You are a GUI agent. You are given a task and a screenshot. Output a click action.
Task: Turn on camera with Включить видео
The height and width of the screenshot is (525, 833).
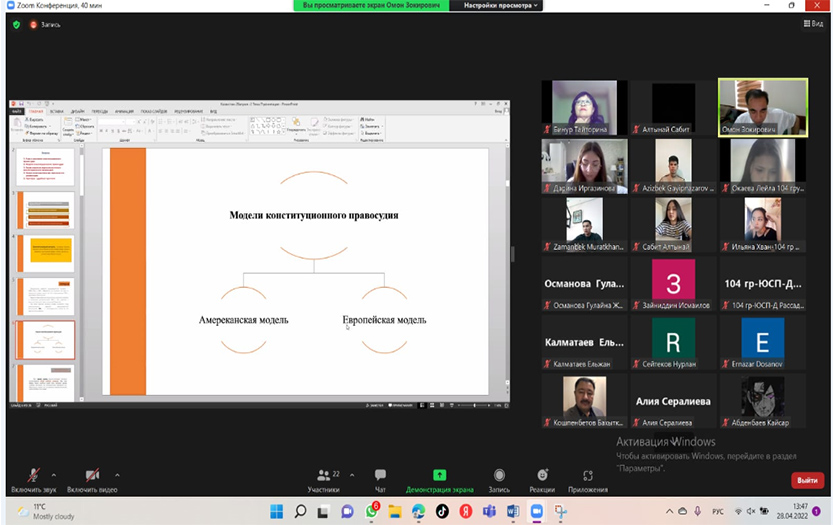point(92,478)
